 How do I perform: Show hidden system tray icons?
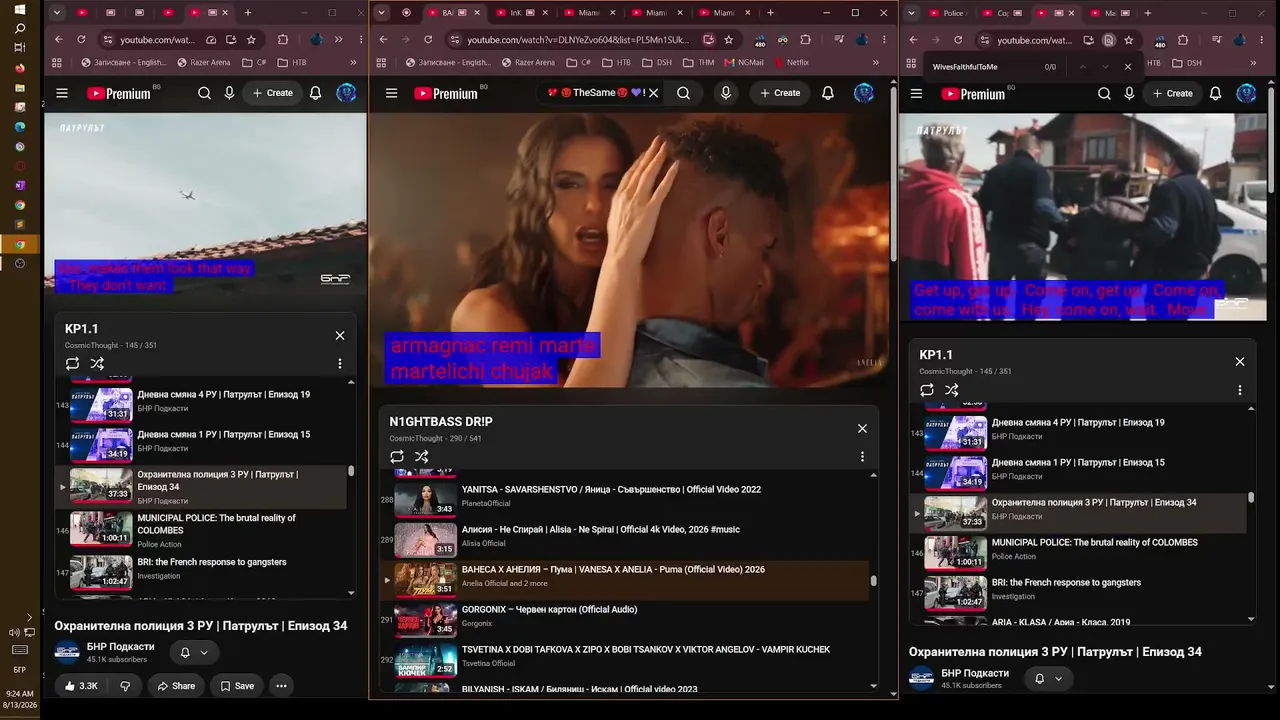pos(29,617)
